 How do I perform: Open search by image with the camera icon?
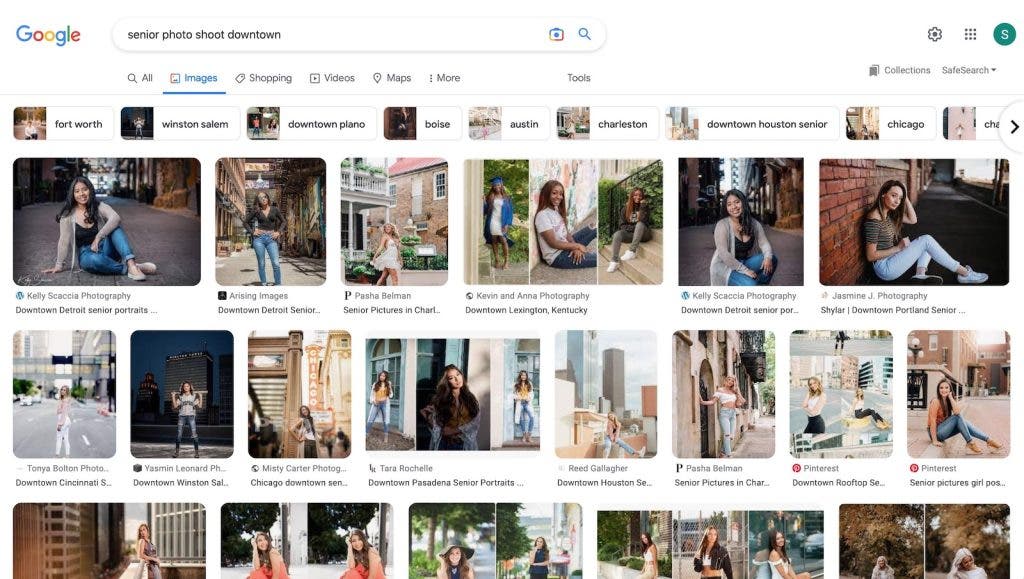[x=556, y=33]
